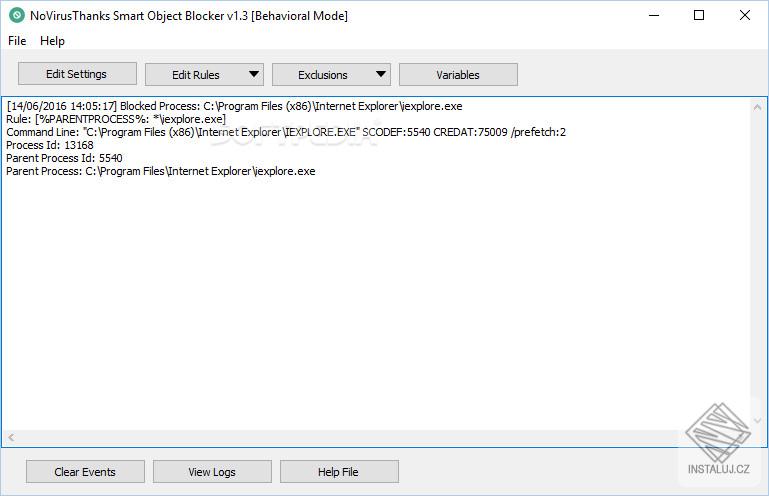This screenshot has width=769, height=496.
Task: Click the scroll up arrow in event log
Action: coord(757,107)
